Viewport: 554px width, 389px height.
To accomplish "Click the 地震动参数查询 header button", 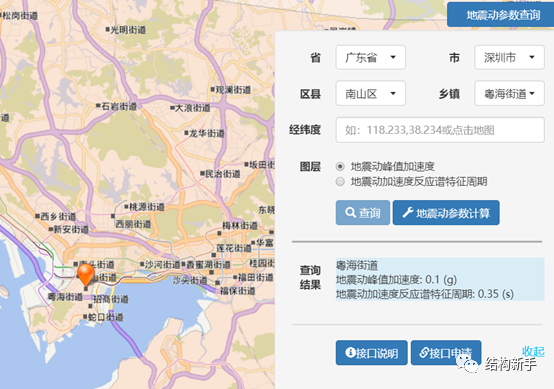I will coord(502,14).
